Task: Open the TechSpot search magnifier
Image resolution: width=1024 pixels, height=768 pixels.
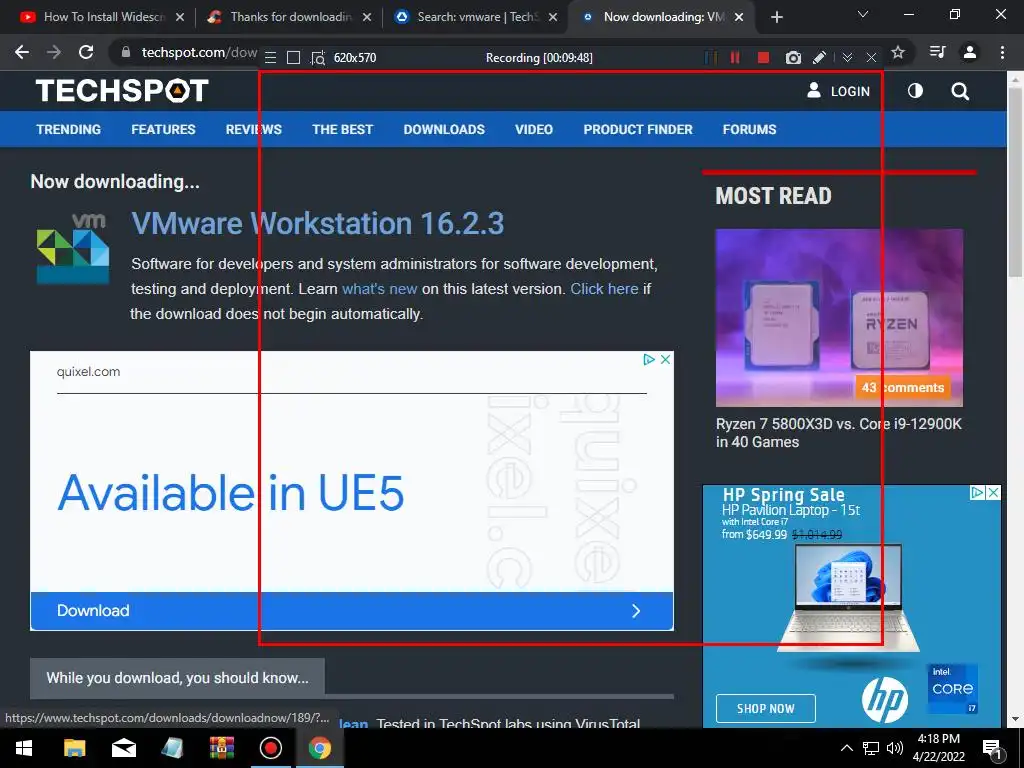Action: (960, 91)
